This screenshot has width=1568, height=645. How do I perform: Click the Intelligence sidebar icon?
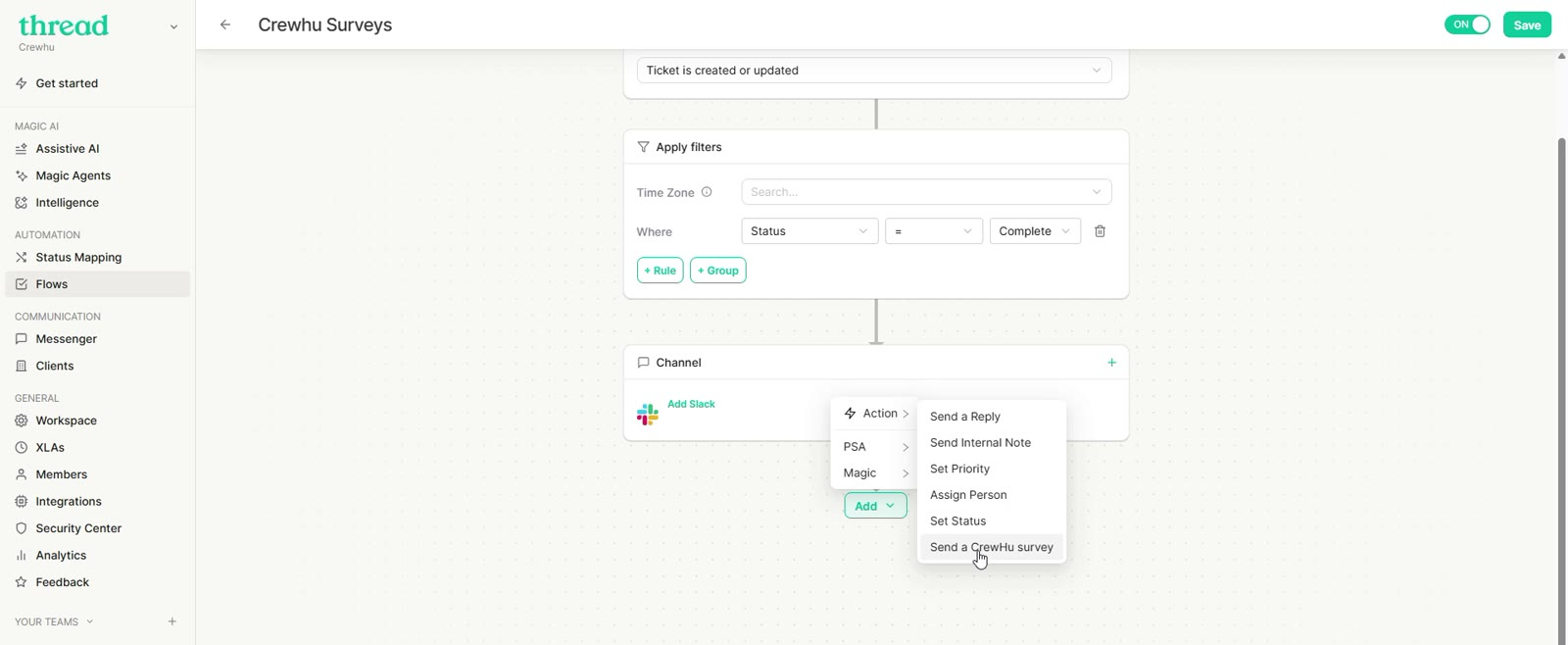tap(22, 203)
